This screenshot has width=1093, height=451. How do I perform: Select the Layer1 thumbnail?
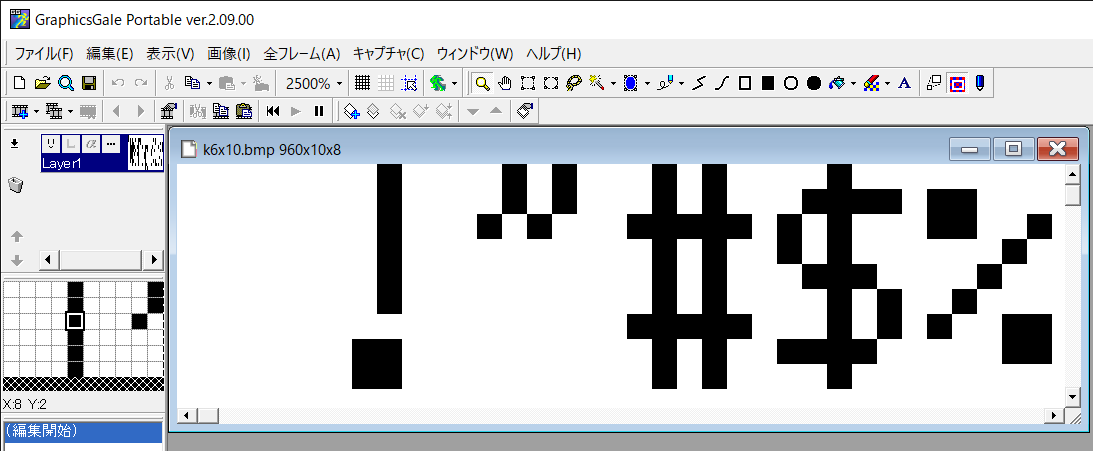146,153
